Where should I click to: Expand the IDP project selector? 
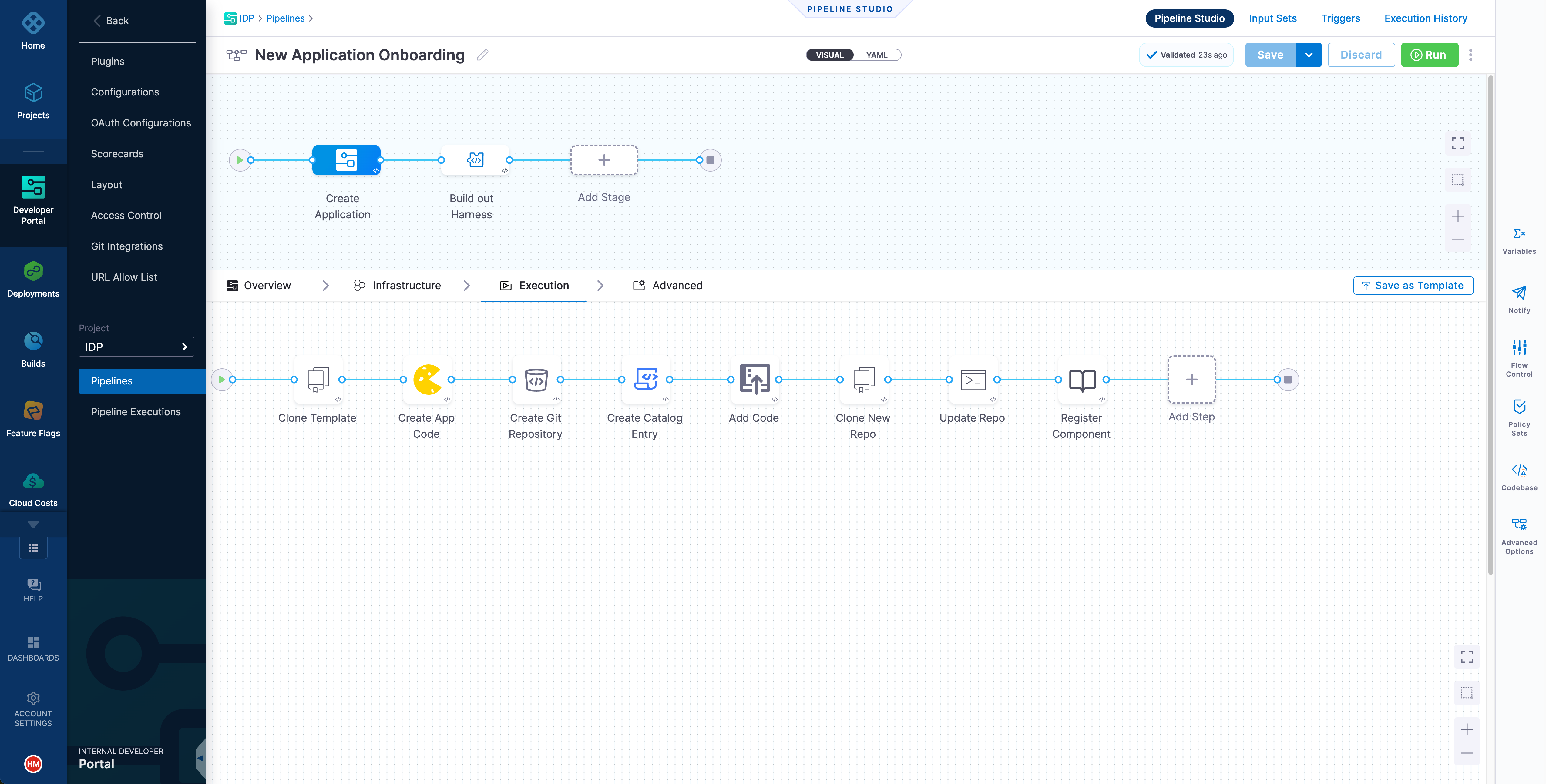pyautogui.click(x=136, y=347)
